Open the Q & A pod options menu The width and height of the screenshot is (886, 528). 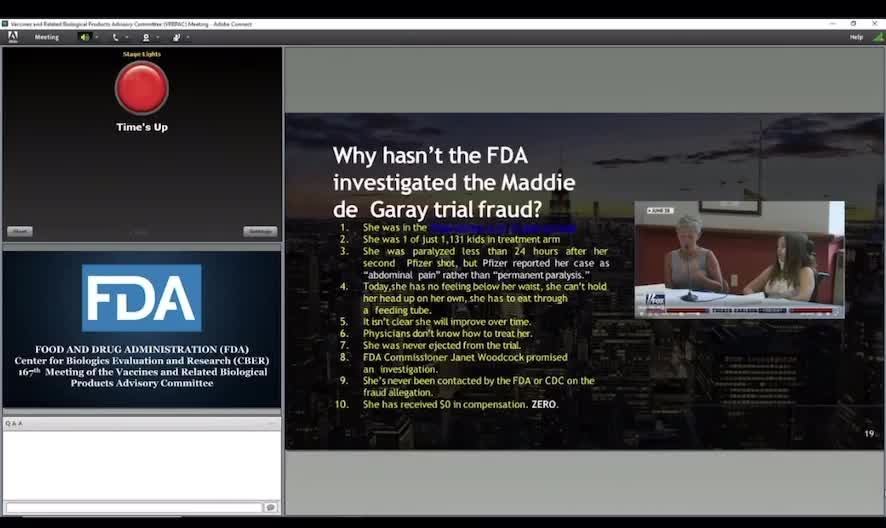click(x=271, y=423)
